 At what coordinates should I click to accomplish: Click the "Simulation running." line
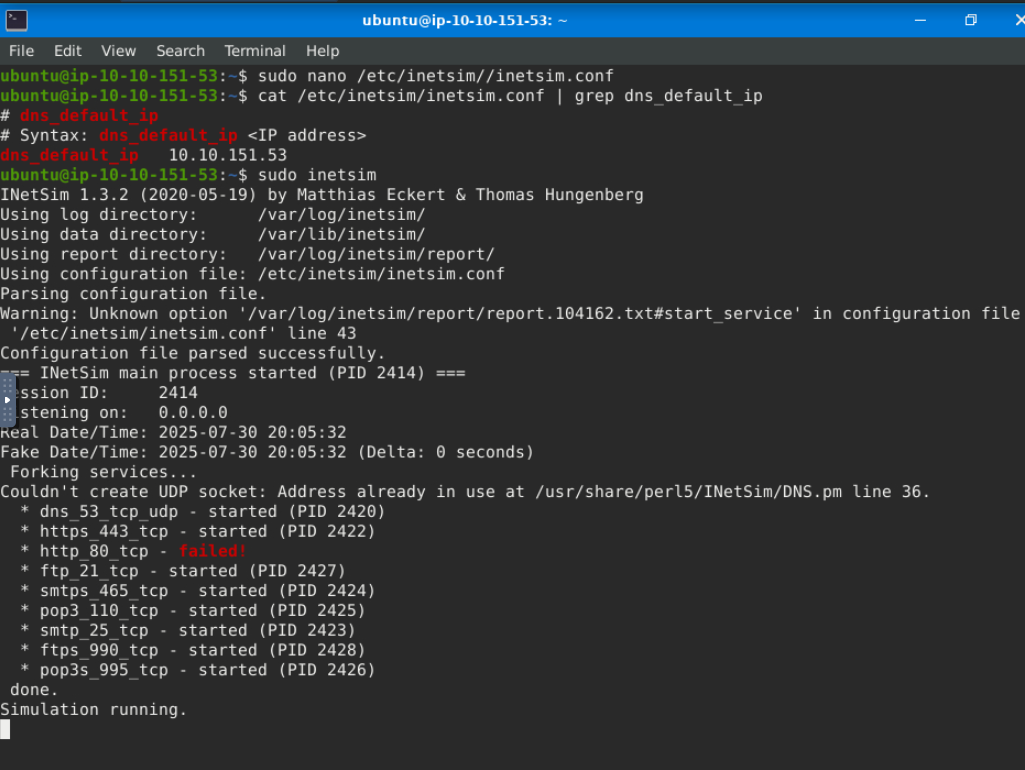click(x=93, y=710)
